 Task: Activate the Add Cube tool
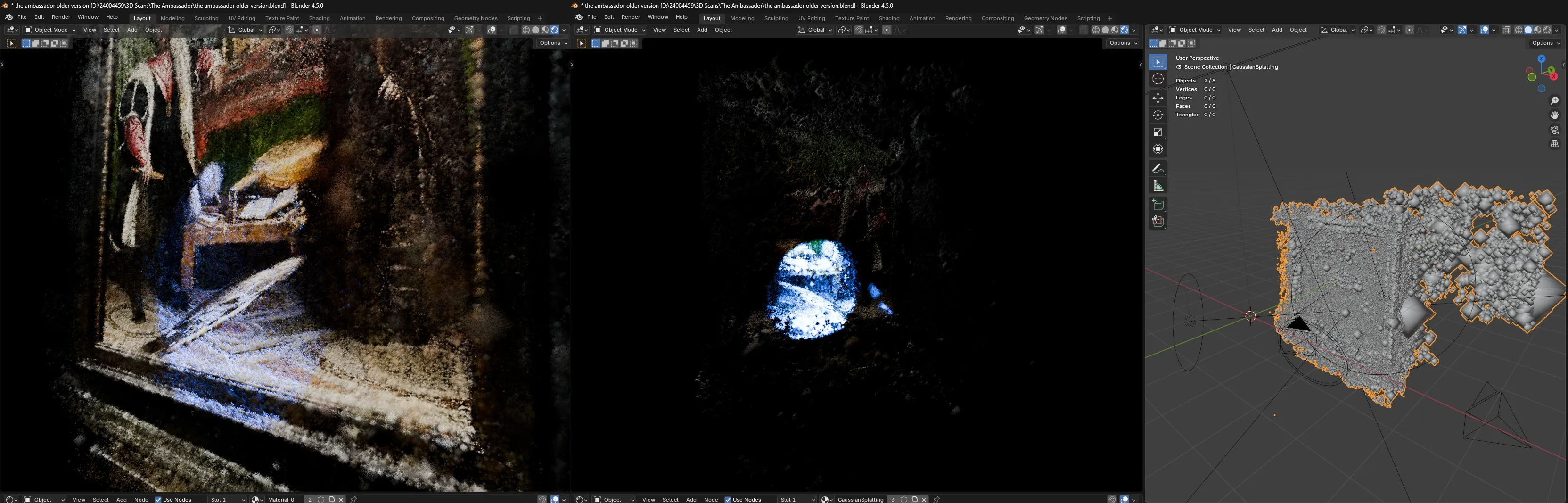point(1158,205)
